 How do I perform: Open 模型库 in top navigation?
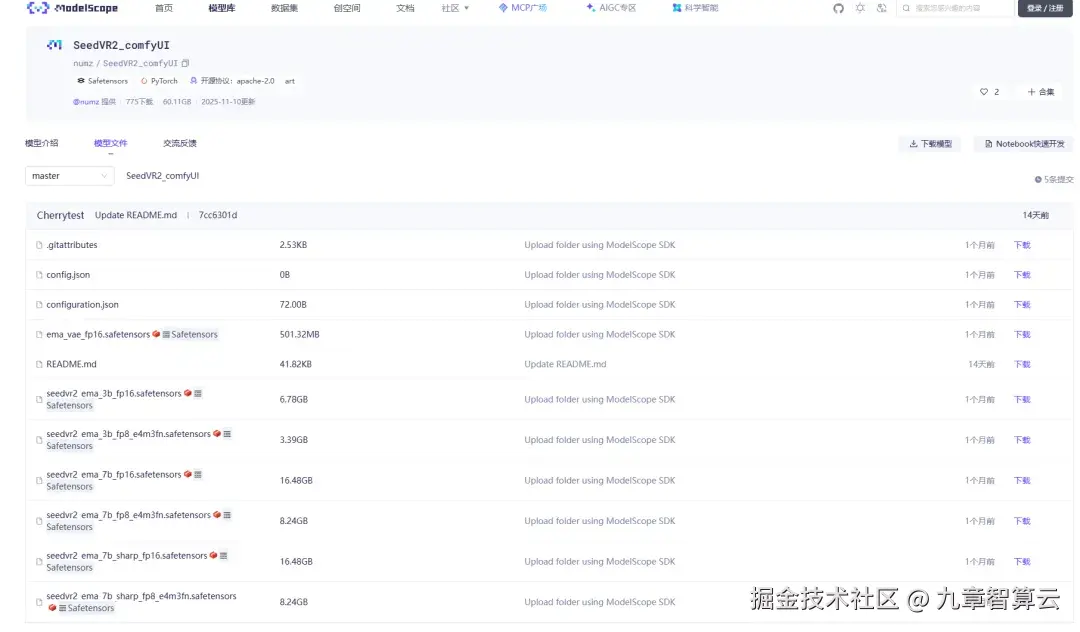[222, 8]
